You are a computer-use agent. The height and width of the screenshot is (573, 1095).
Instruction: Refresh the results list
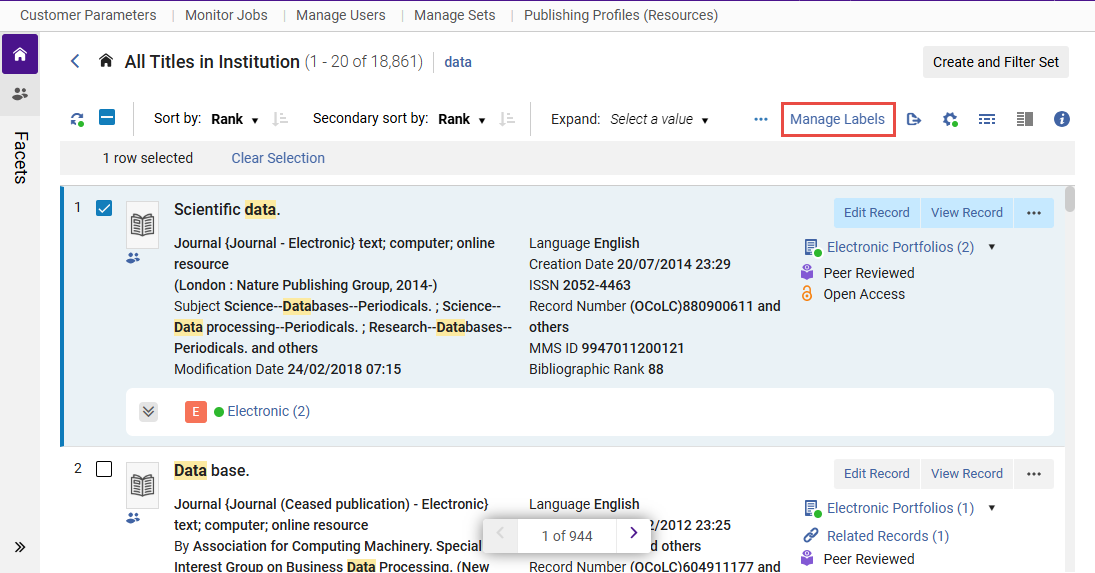click(78, 119)
